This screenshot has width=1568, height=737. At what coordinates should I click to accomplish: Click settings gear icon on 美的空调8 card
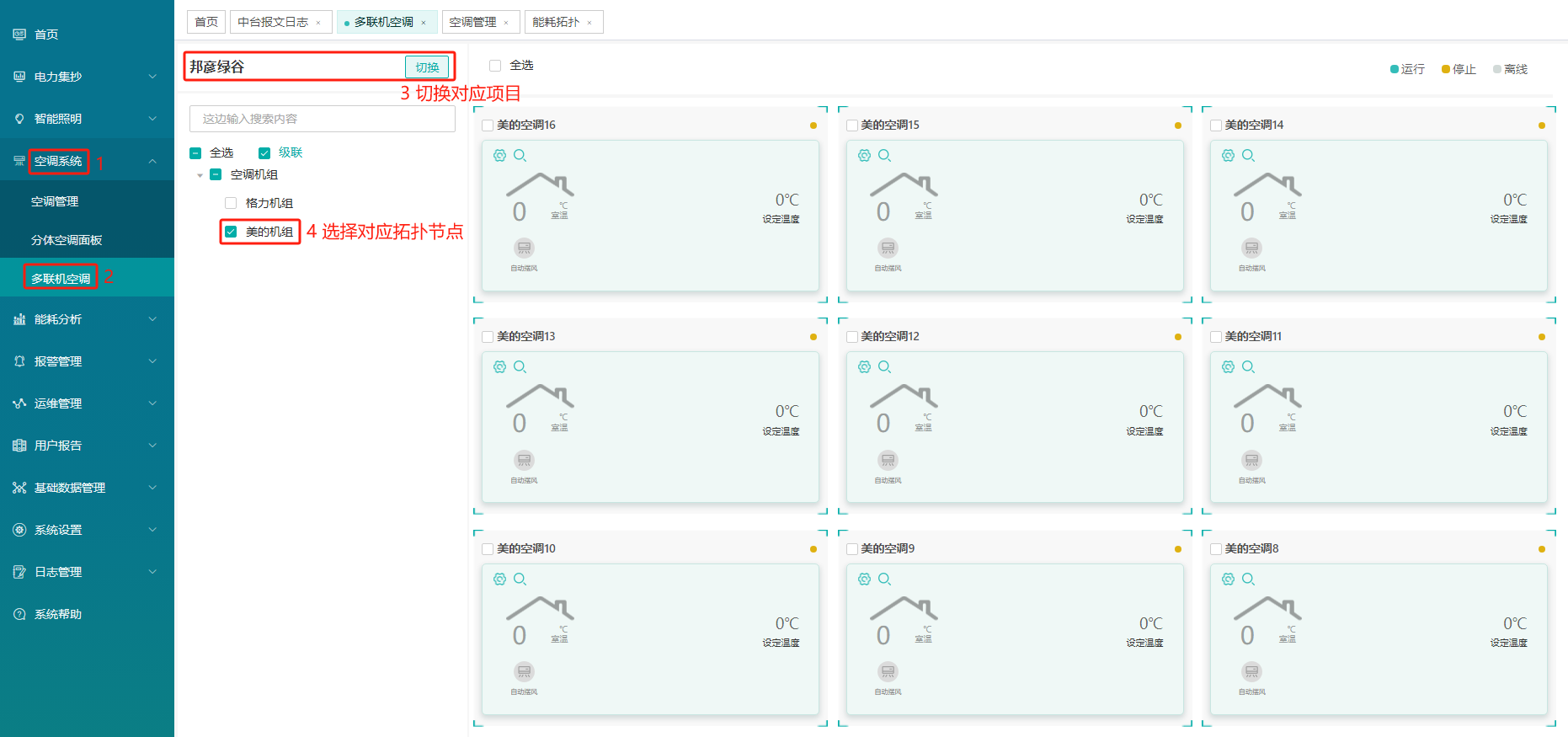pyautogui.click(x=1228, y=579)
